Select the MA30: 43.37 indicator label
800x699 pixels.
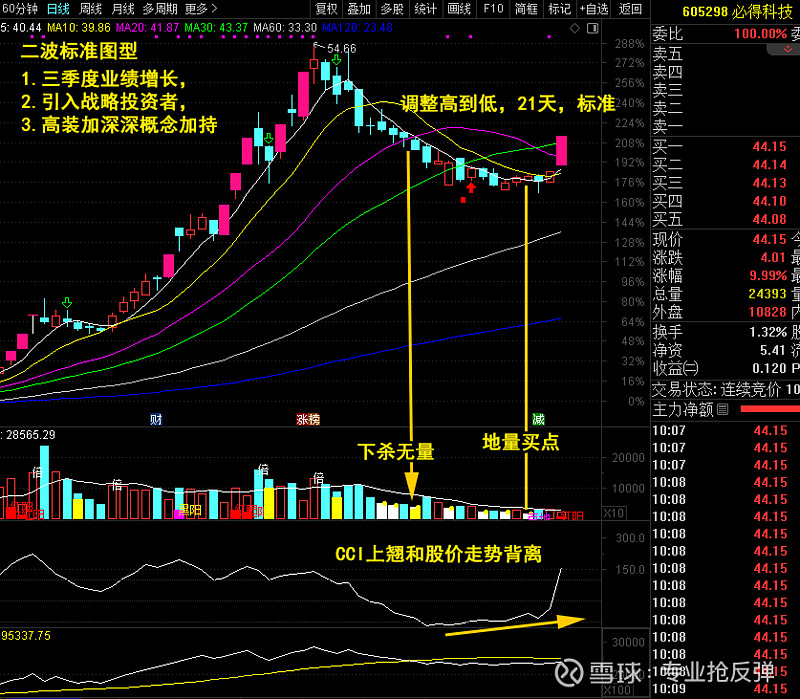point(216,28)
